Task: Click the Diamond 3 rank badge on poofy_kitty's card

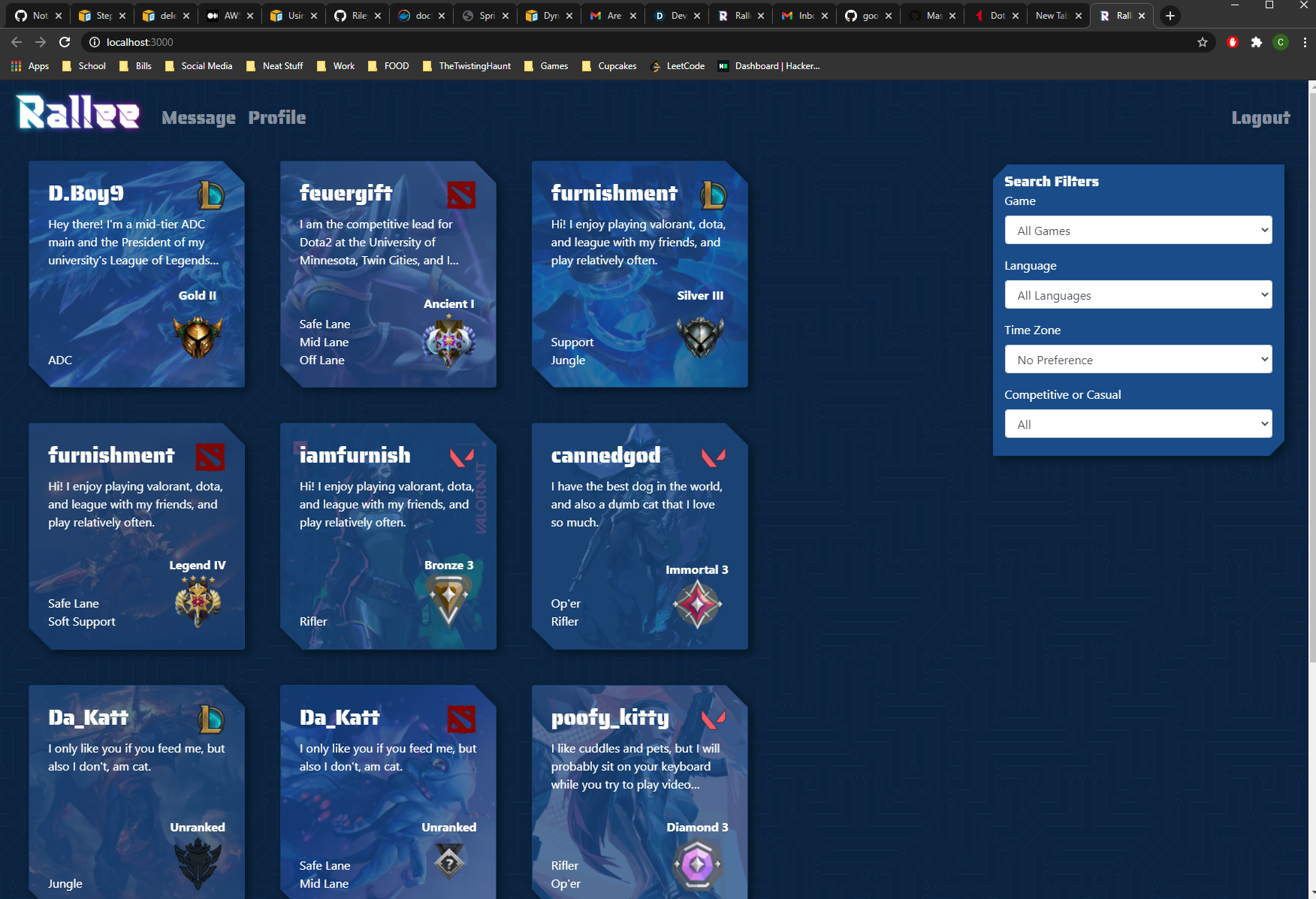Action: pyautogui.click(x=697, y=865)
